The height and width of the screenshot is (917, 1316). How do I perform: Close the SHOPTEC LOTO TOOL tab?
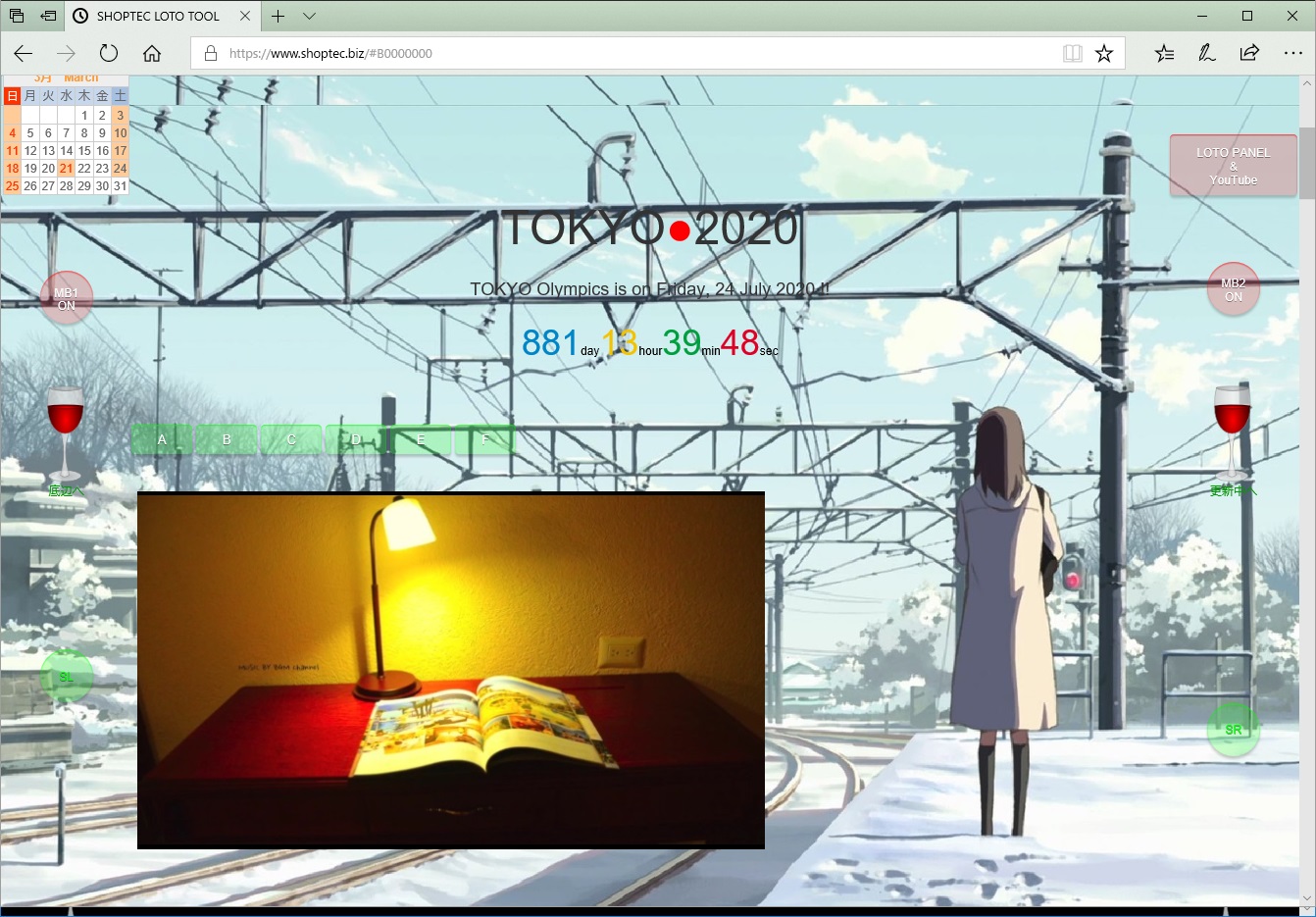245,16
